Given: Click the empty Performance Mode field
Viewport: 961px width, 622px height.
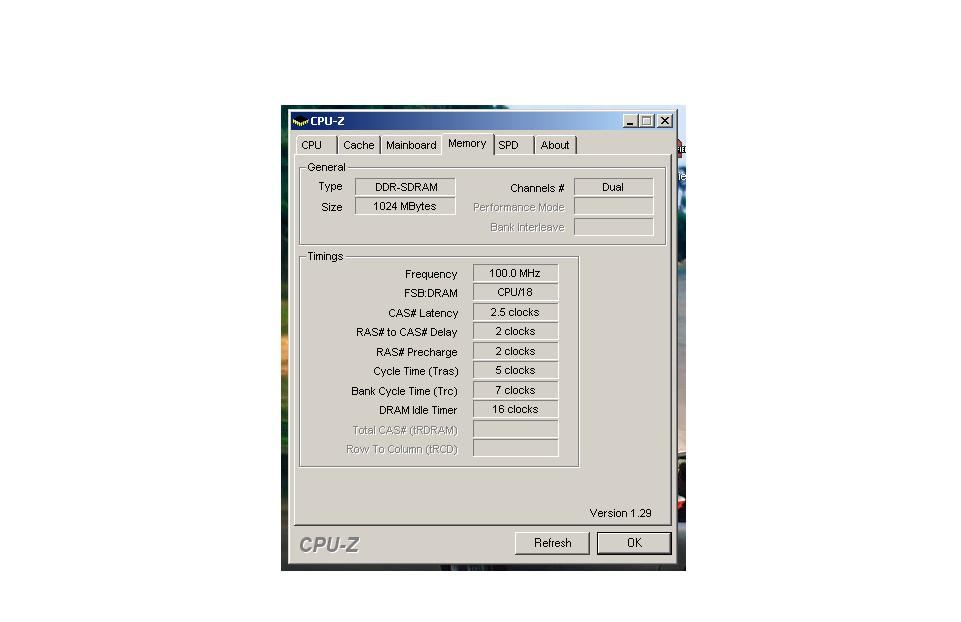Looking at the screenshot, I should click(613, 207).
